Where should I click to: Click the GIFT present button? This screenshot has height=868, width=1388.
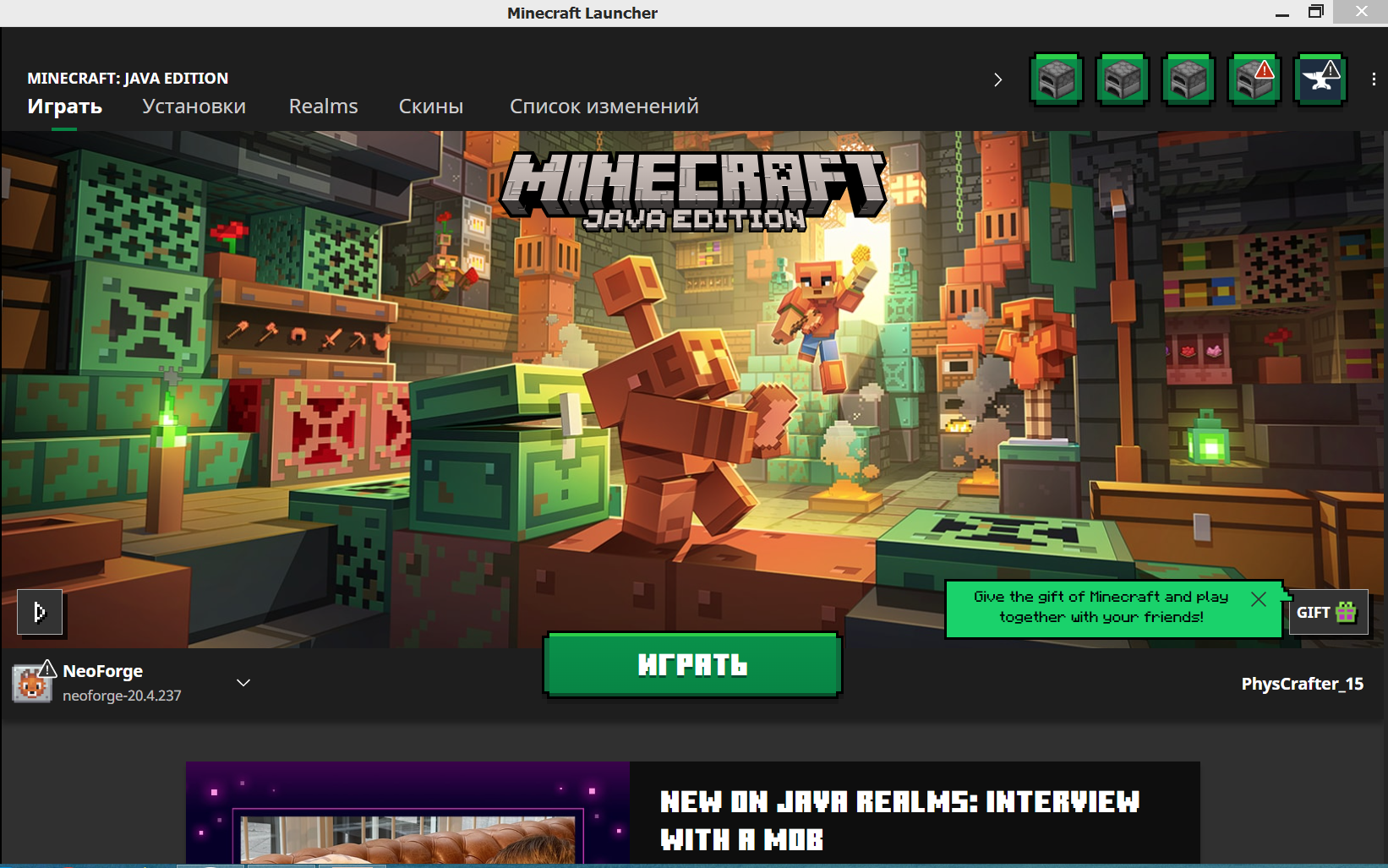(1327, 612)
